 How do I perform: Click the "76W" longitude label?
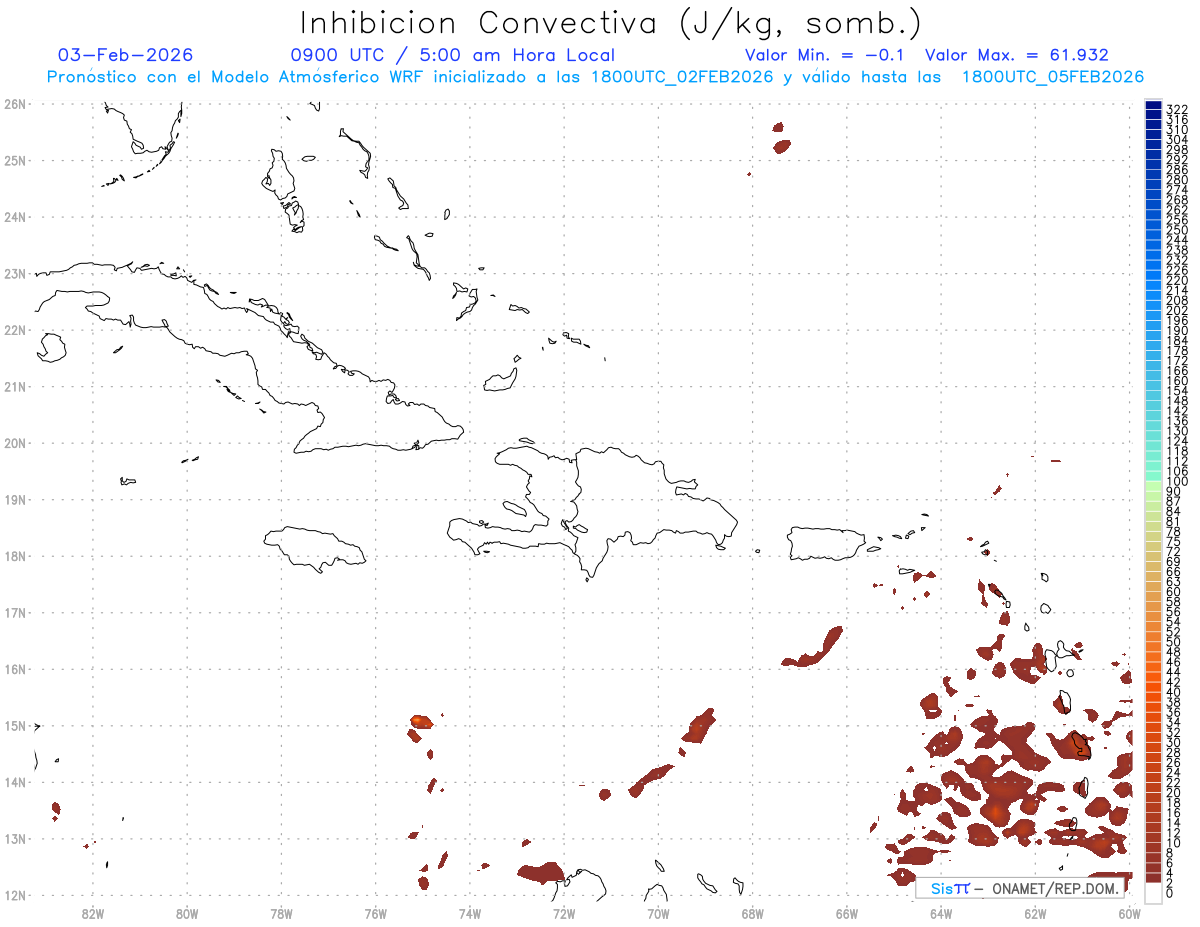click(375, 912)
